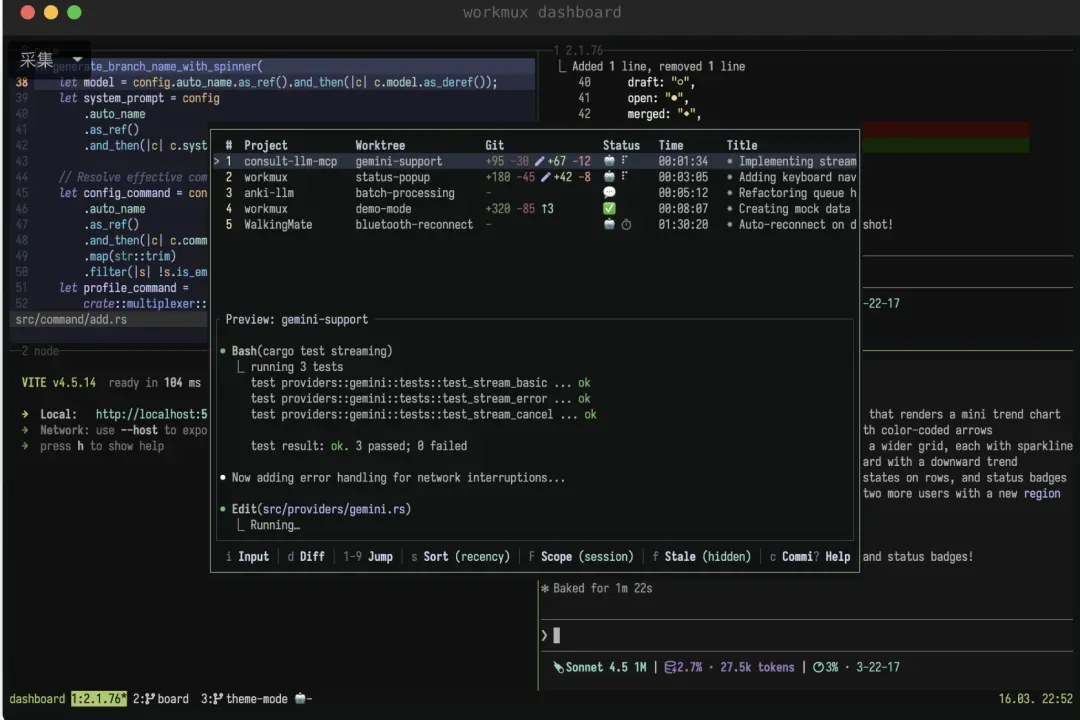Image resolution: width=1080 pixels, height=720 pixels.
Task: Switch to the 2: board tmux window
Action: tap(160, 699)
